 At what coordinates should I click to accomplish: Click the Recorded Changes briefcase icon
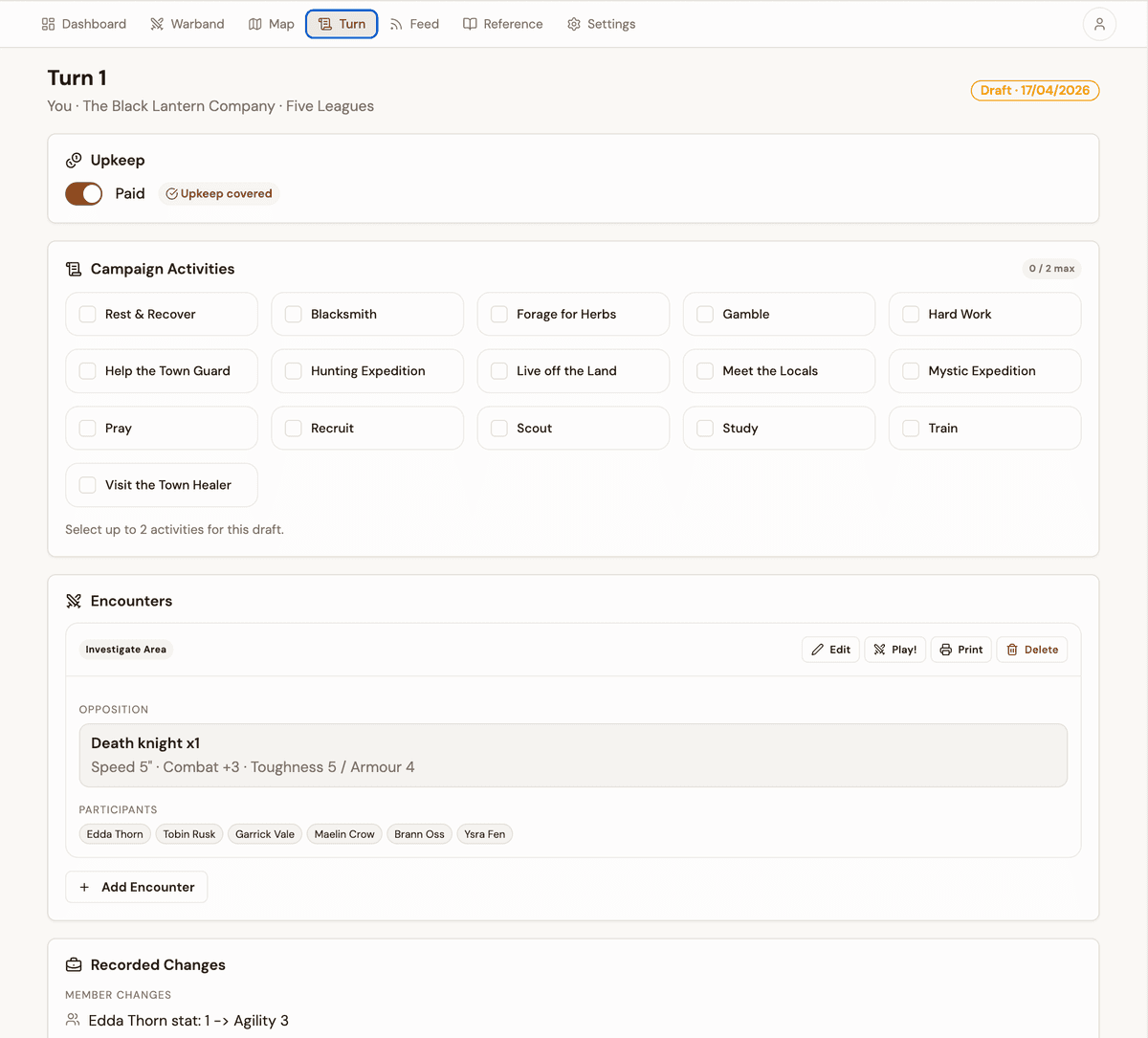74,964
